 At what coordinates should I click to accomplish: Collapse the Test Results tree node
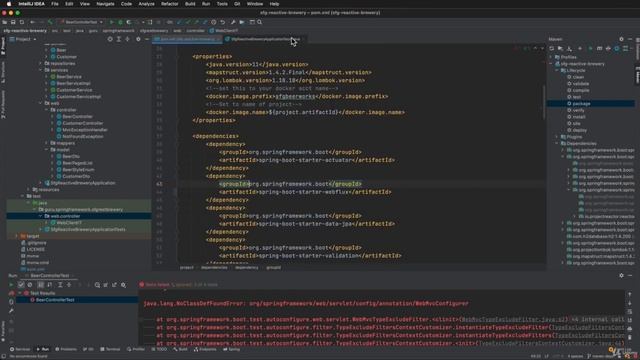click(x=20, y=293)
